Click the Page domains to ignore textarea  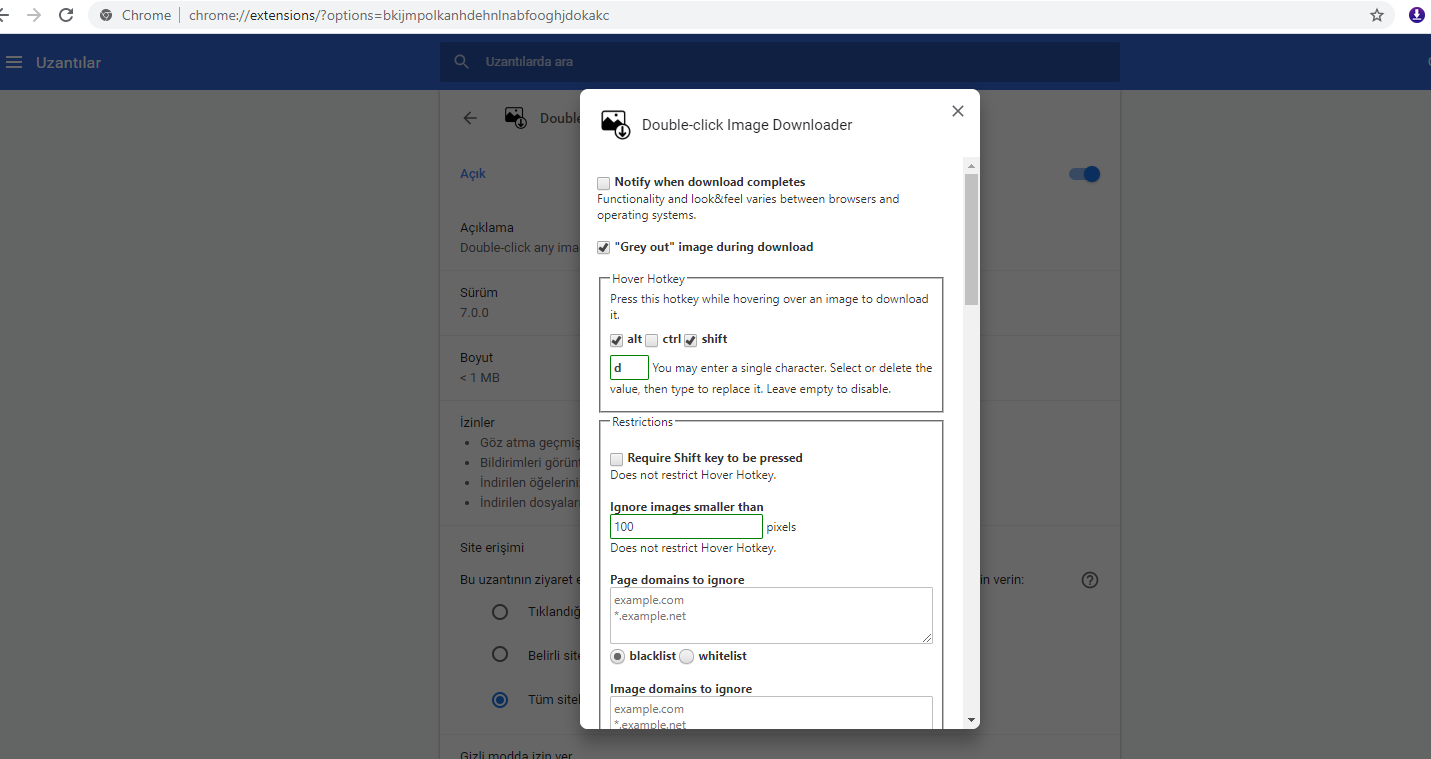tap(771, 615)
